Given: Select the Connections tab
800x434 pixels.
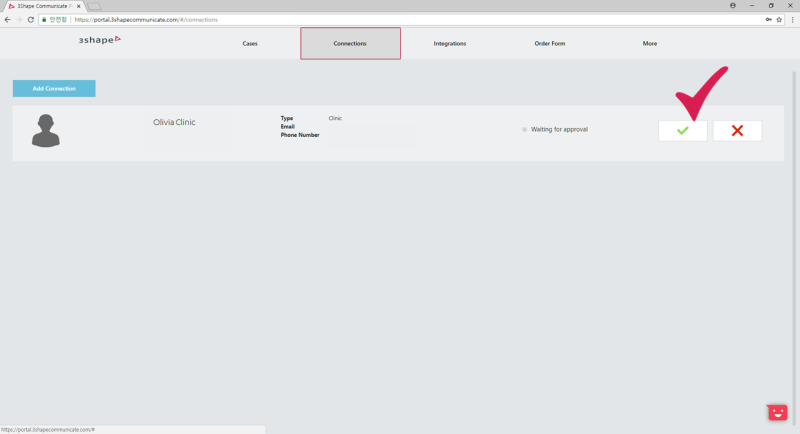Looking at the screenshot, I should 350,43.
